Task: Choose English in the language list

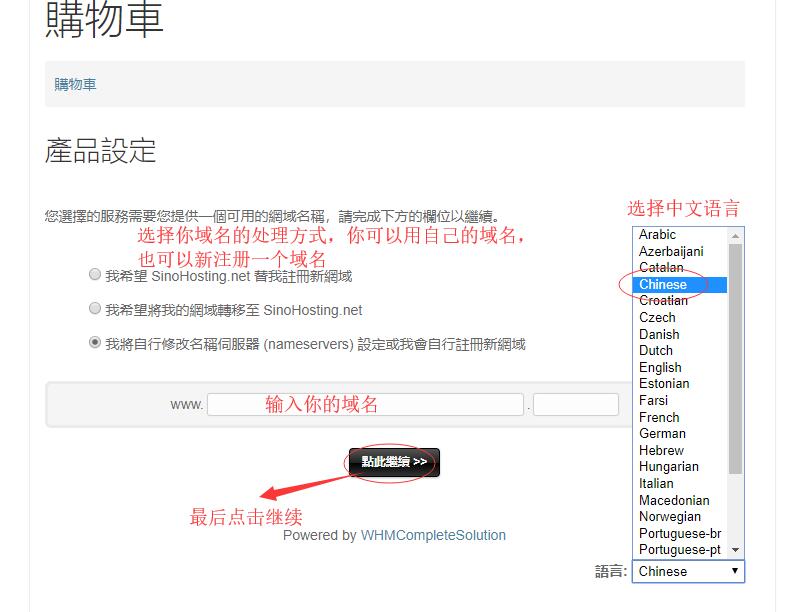Action: point(680,367)
